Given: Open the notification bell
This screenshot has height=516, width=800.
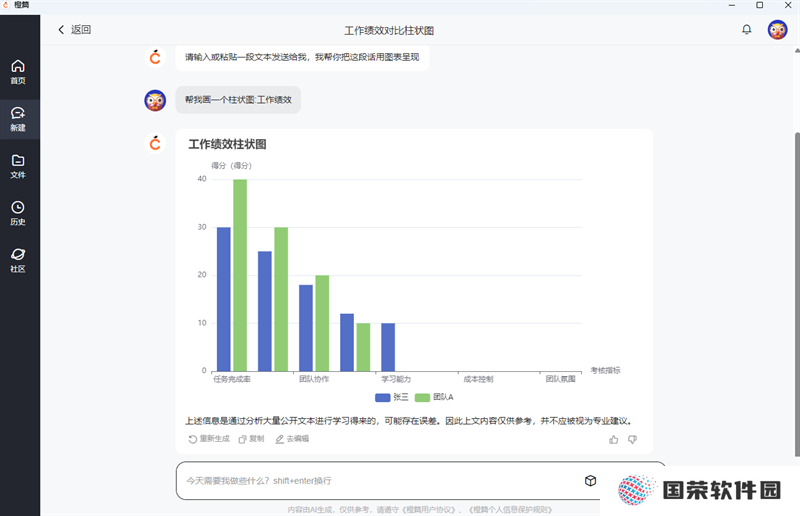Looking at the screenshot, I should tap(746, 30).
